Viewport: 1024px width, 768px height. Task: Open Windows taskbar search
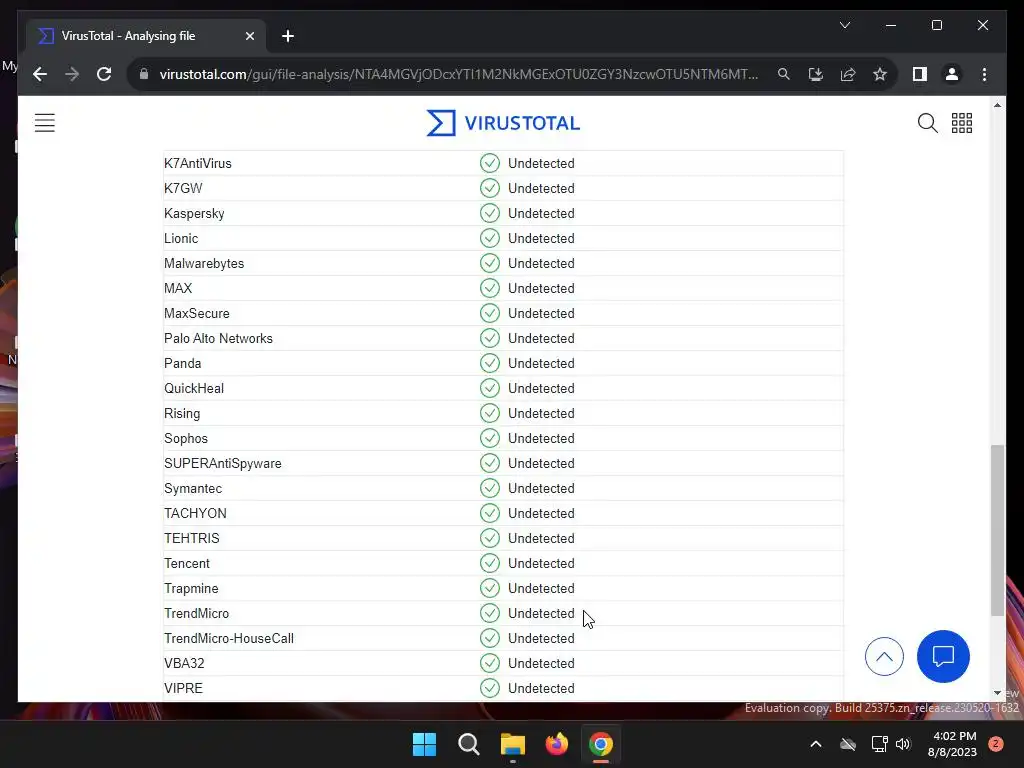(468, 744)
